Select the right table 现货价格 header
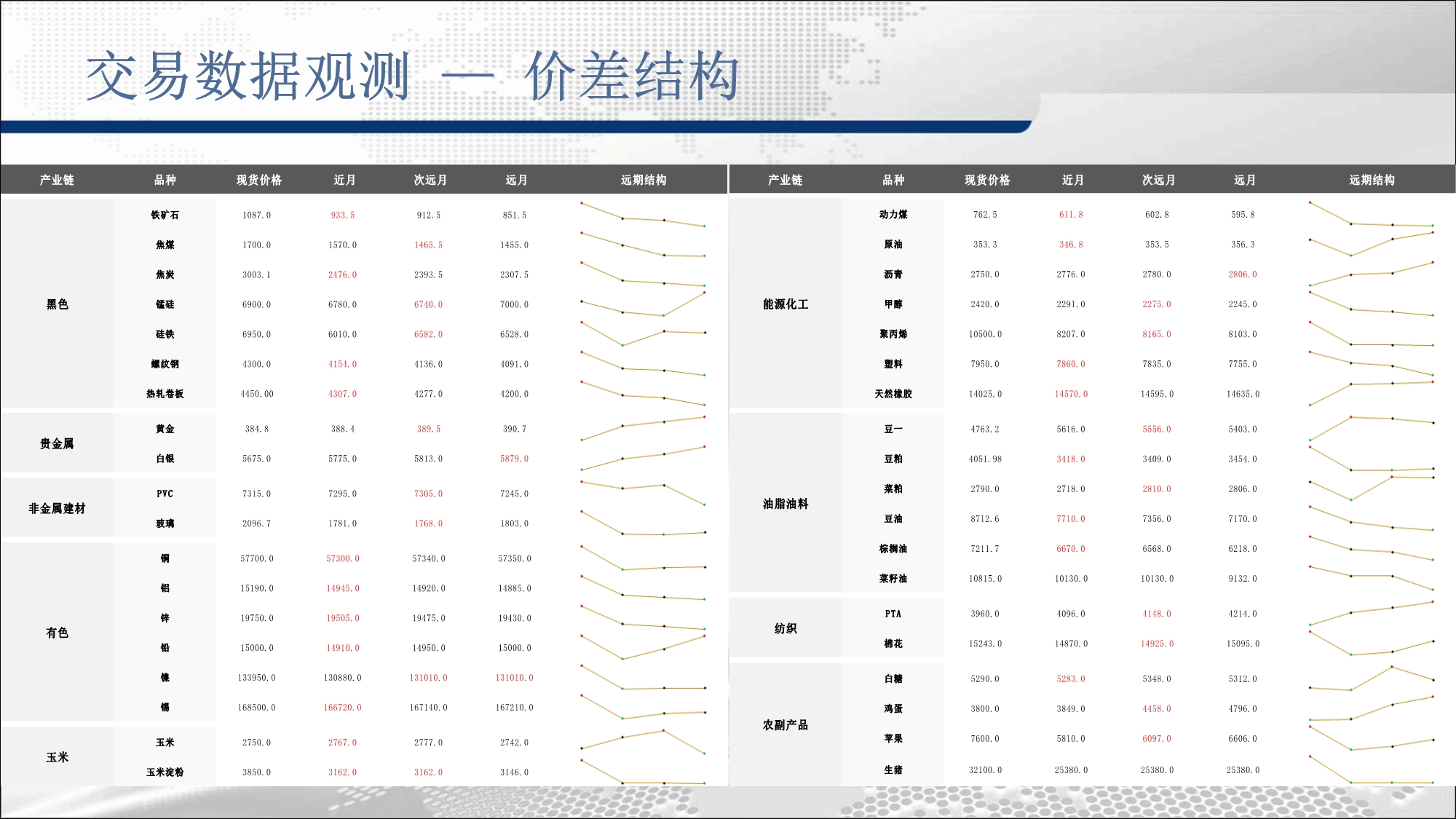The width and height of the screenshot is (1456, 819). coord(987,180)
